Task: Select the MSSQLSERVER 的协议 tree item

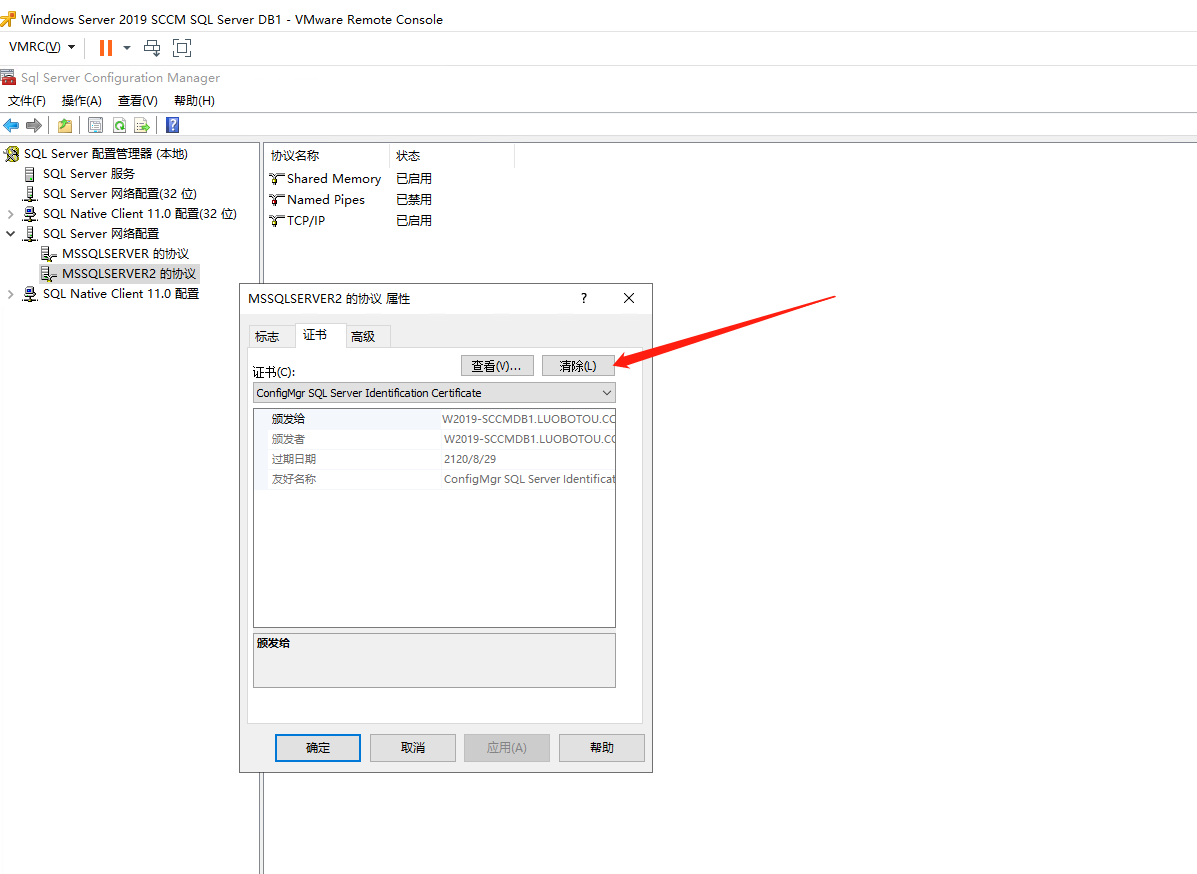Action: coord(125,253)
